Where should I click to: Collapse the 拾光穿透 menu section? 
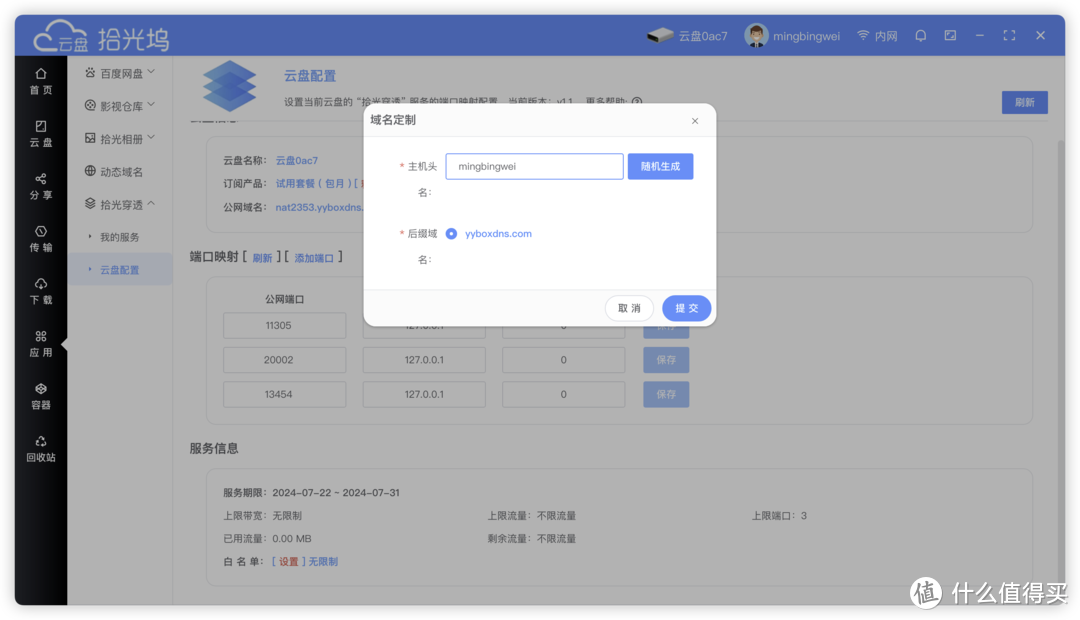click(120, 203)
